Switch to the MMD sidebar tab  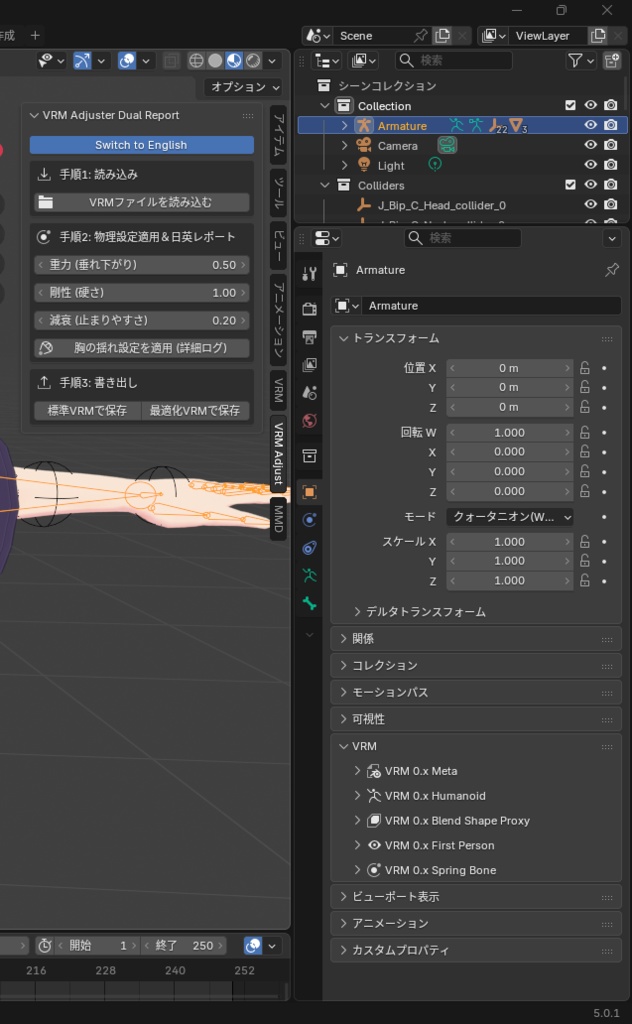point(278,519)
